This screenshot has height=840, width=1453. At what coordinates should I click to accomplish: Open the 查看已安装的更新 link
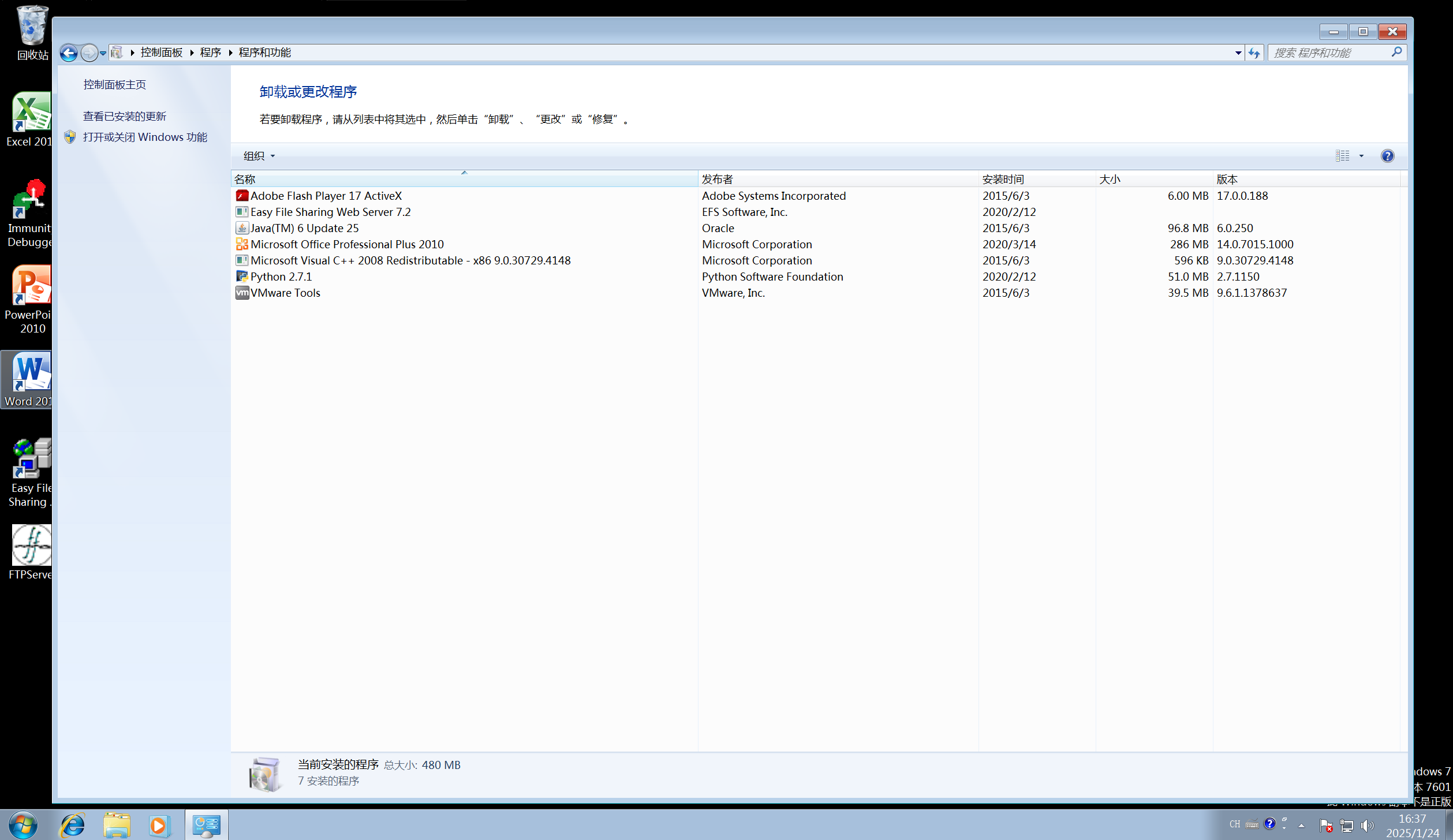click(x=124, y=117)
